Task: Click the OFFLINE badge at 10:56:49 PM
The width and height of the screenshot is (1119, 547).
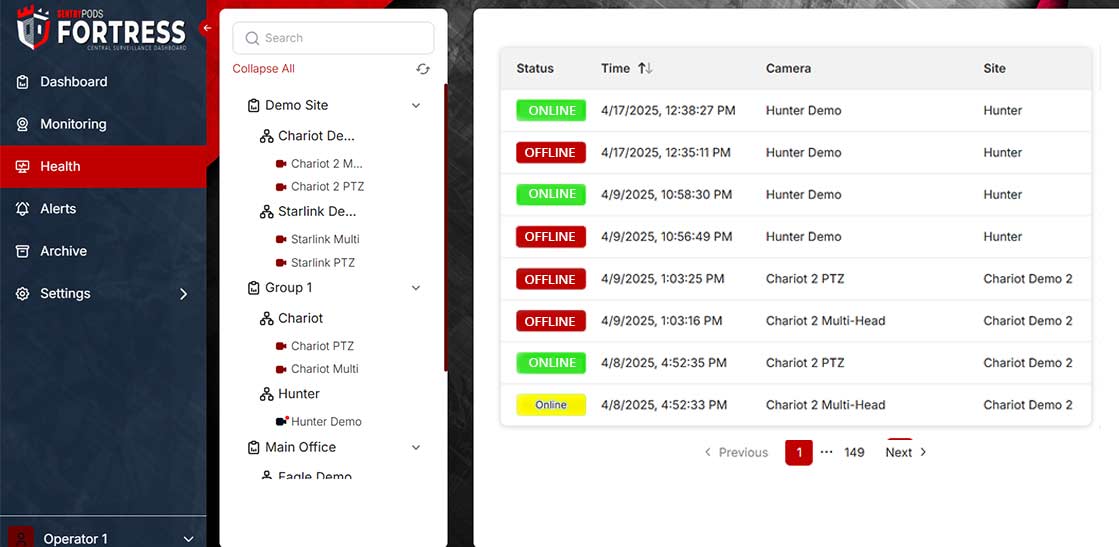Action: 551,237
